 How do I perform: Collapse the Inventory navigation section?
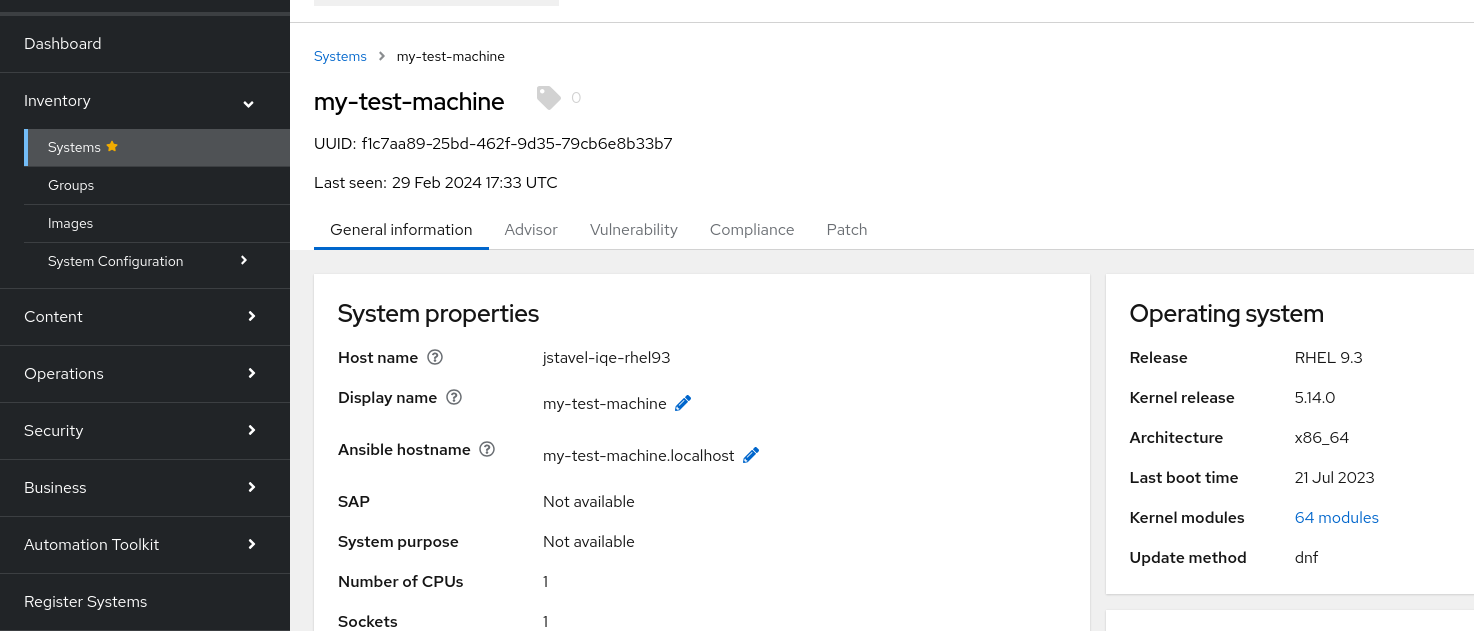[248, 102]
